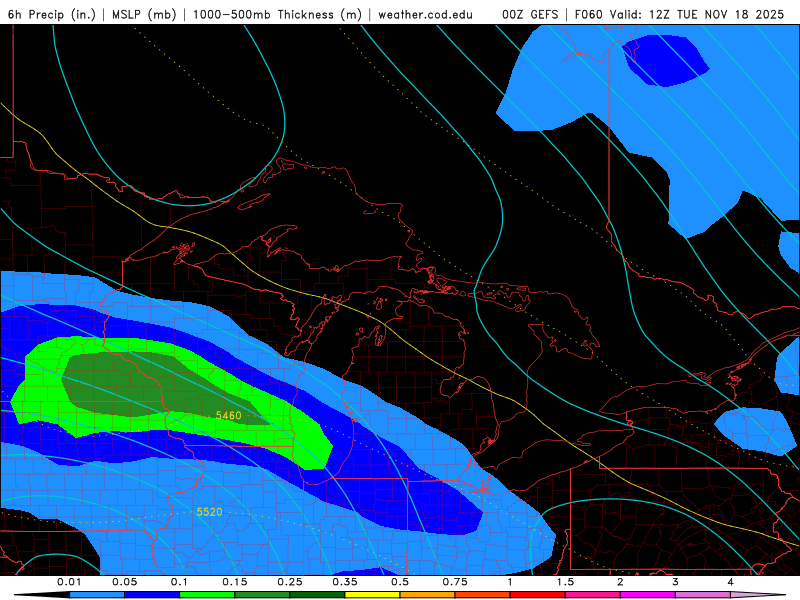Click the 1.5 legend value
This screenshot has width=800, height=600.
pos(565,582)
